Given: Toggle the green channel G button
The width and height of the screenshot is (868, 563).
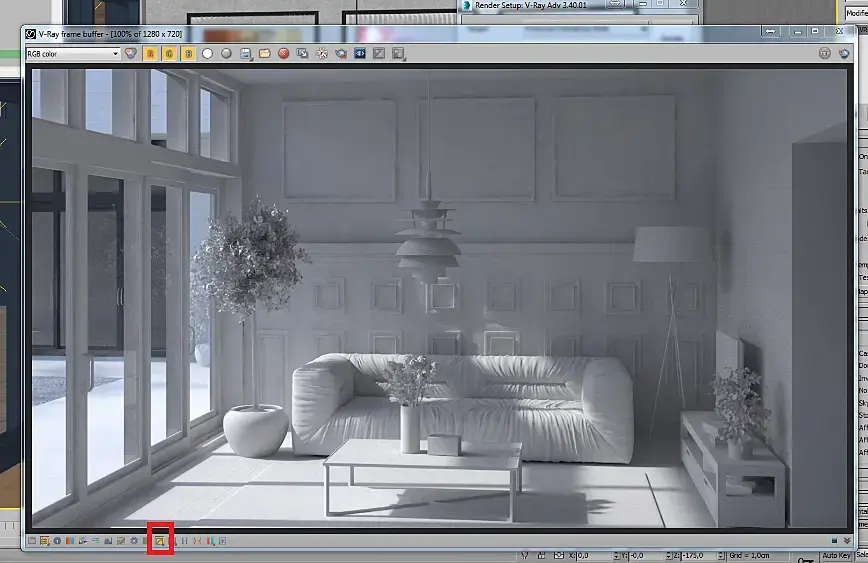Looking at the screenshot, I should (169, 54).
